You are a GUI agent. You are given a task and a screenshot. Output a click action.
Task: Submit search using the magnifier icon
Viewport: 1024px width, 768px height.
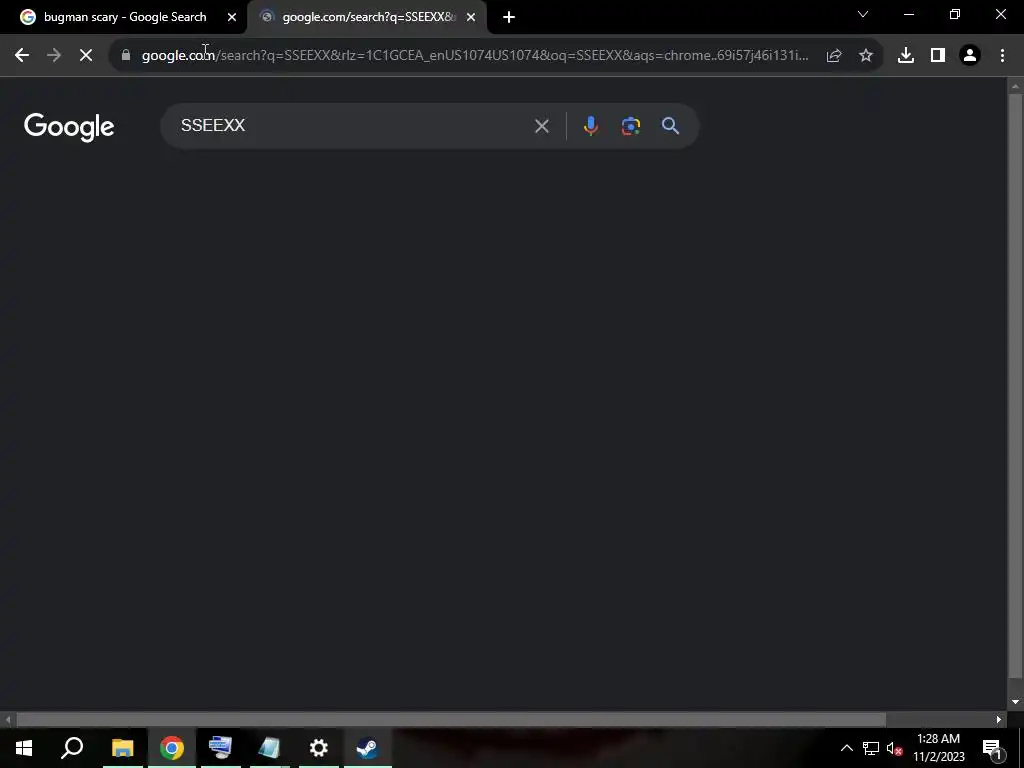pyautogui.click(x=671, y=126)
